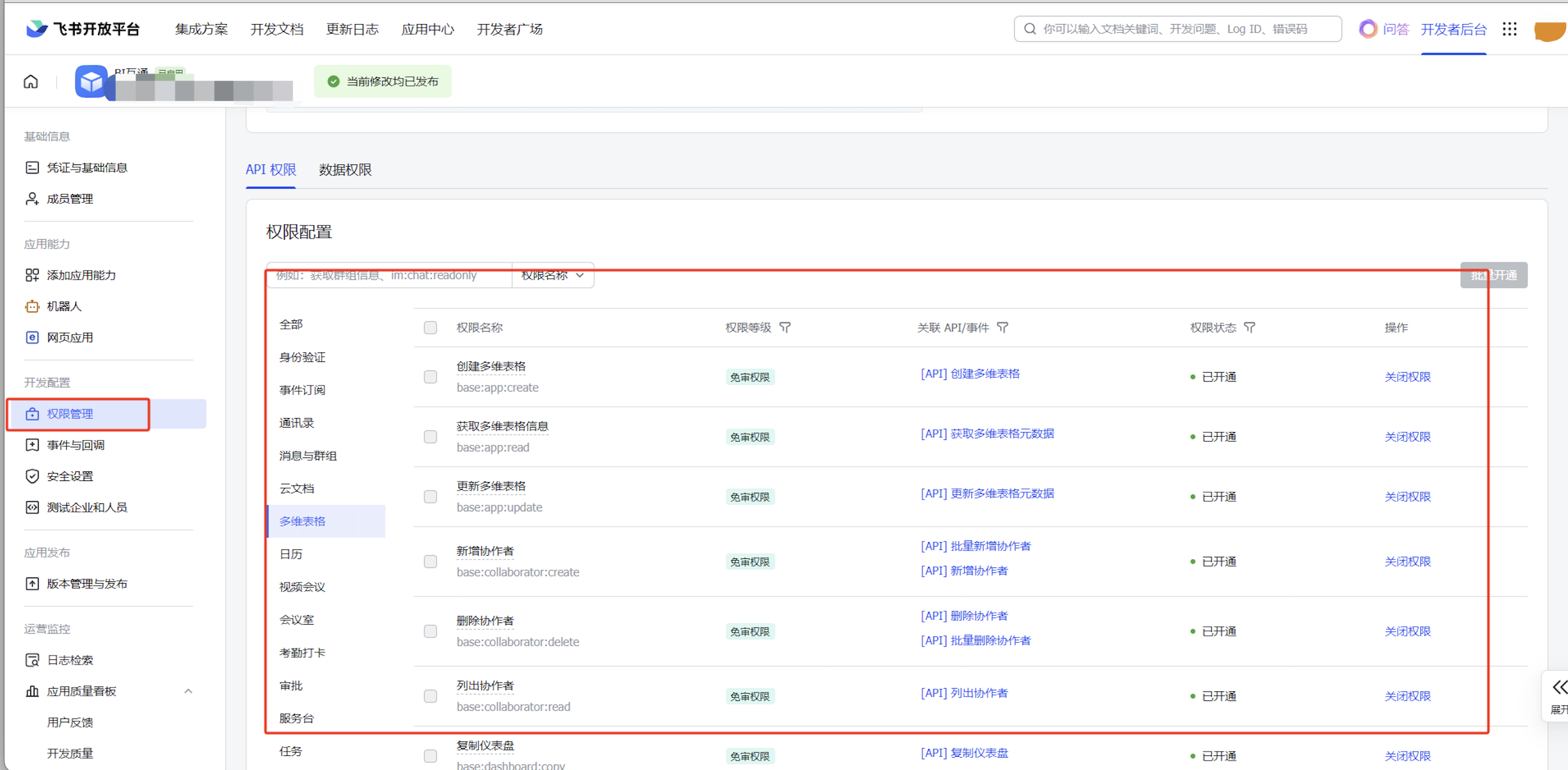The width and height of the screenshot is (1568, 770).
Task: Check the 更新多维表格 row checkbox
Action: point(430,497)
